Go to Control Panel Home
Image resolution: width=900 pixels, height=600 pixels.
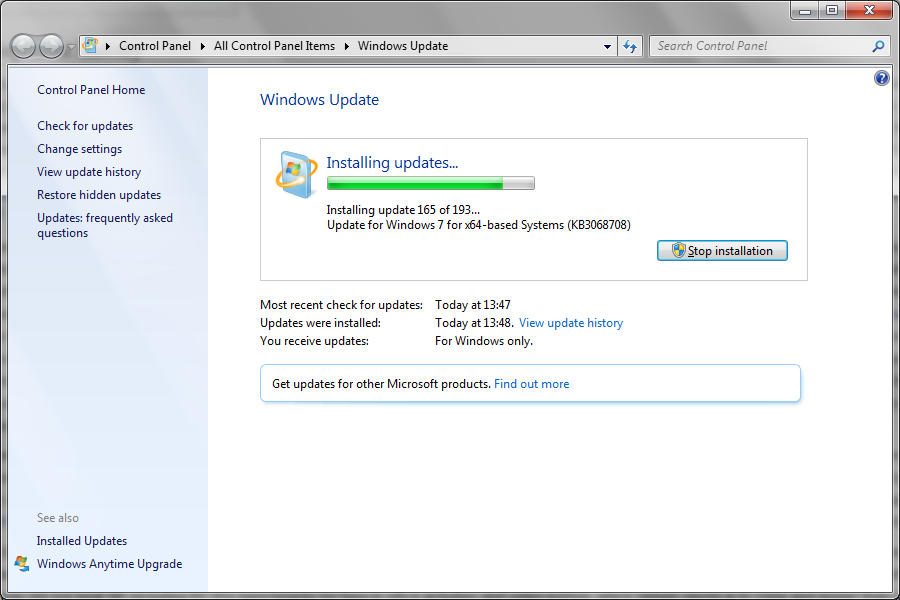coord(91,90)
